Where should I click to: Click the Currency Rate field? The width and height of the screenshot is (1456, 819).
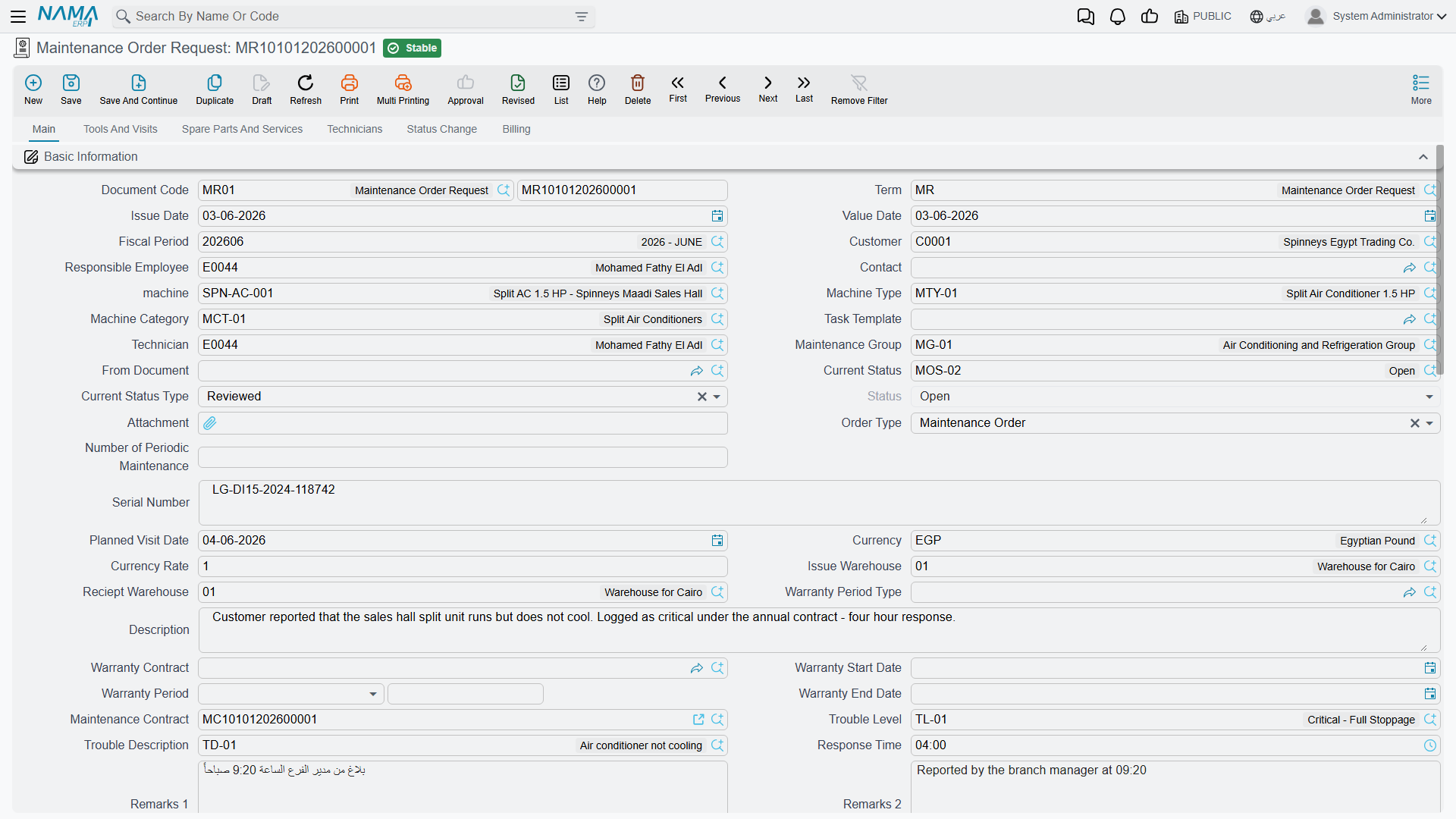pos(463,566)
